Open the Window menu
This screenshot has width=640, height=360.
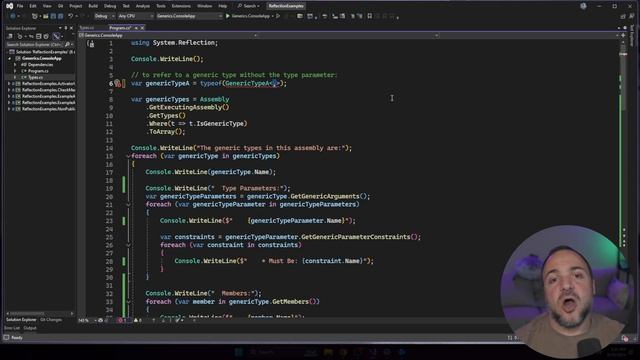click(204, 6)
